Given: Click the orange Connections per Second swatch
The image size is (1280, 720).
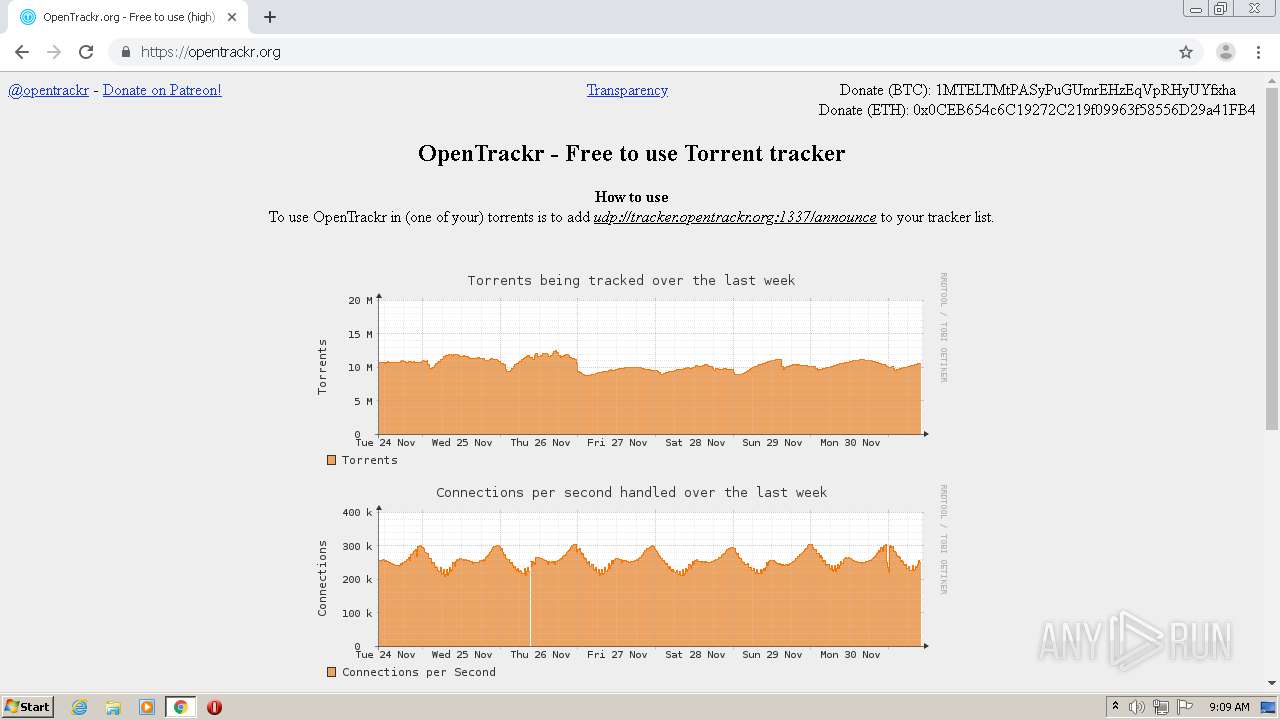Looking at the screenshot, I should [332, 672].
